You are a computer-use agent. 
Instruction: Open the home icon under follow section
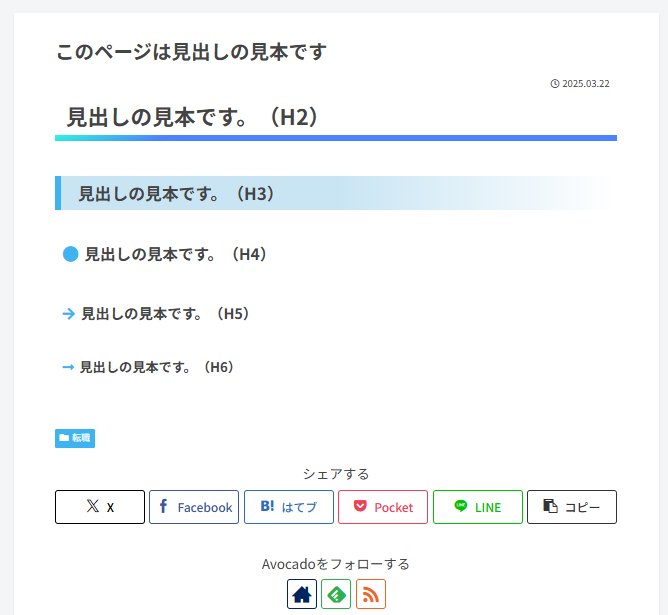pos(302,594)
